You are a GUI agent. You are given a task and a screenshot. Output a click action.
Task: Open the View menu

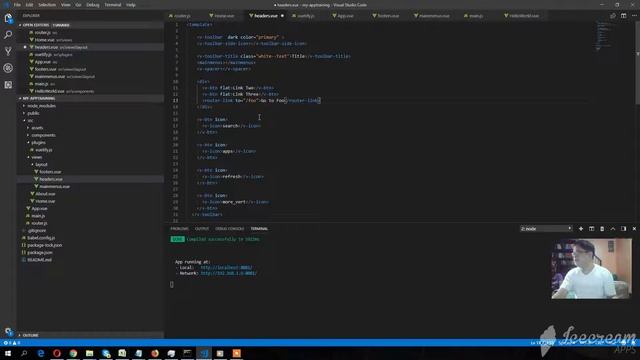tap(65, 5)
